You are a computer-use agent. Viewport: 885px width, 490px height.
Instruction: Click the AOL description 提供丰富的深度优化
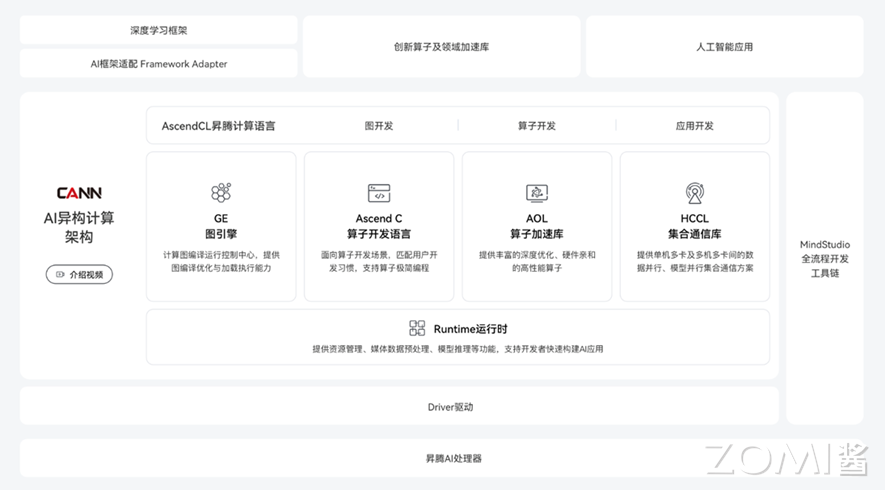pos(537,261)
